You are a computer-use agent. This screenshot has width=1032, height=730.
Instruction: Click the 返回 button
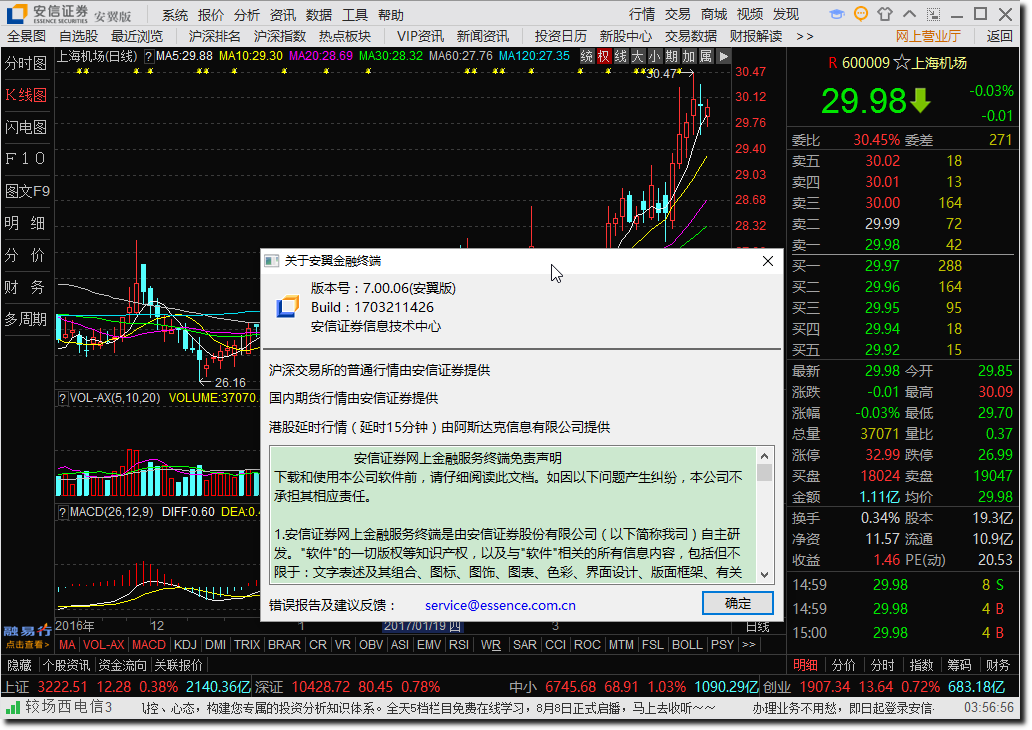999,36
